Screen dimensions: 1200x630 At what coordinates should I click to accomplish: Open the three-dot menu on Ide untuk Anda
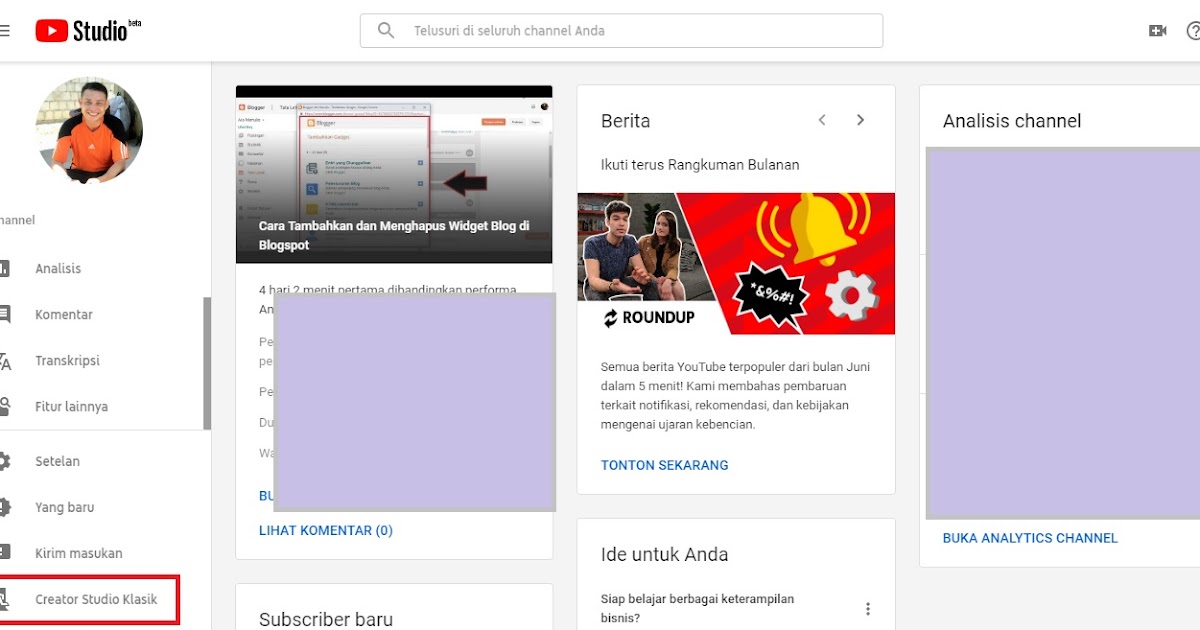coord(868,609)
